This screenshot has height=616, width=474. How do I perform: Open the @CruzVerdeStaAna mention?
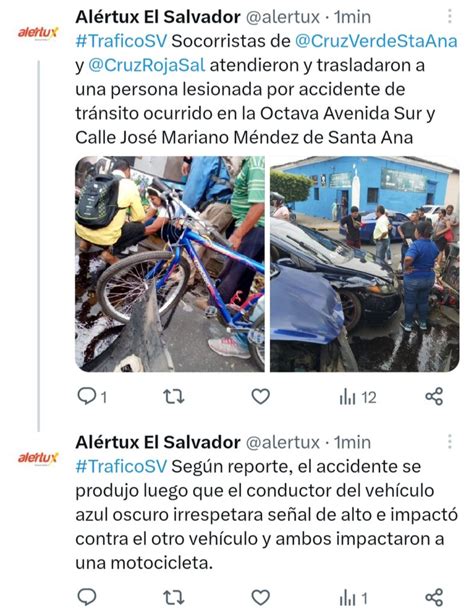click(376, 41)
